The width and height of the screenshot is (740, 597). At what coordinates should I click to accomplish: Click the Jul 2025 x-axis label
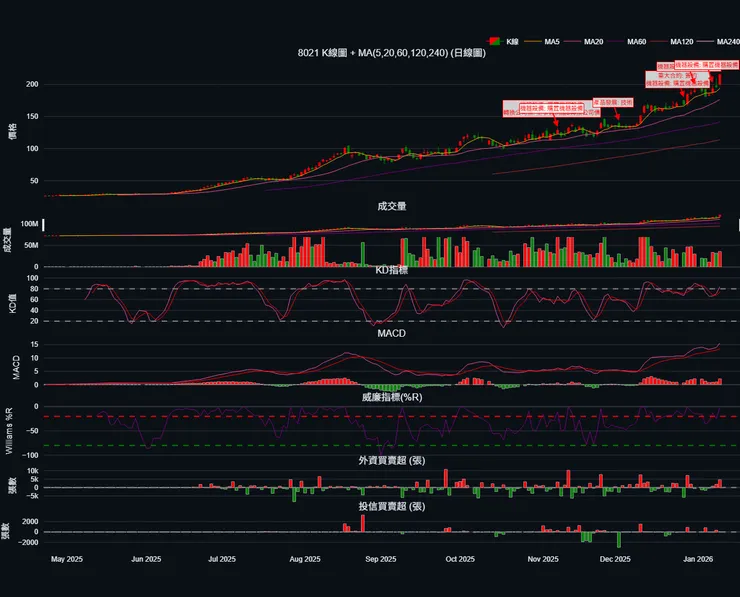tap(222, 559)
